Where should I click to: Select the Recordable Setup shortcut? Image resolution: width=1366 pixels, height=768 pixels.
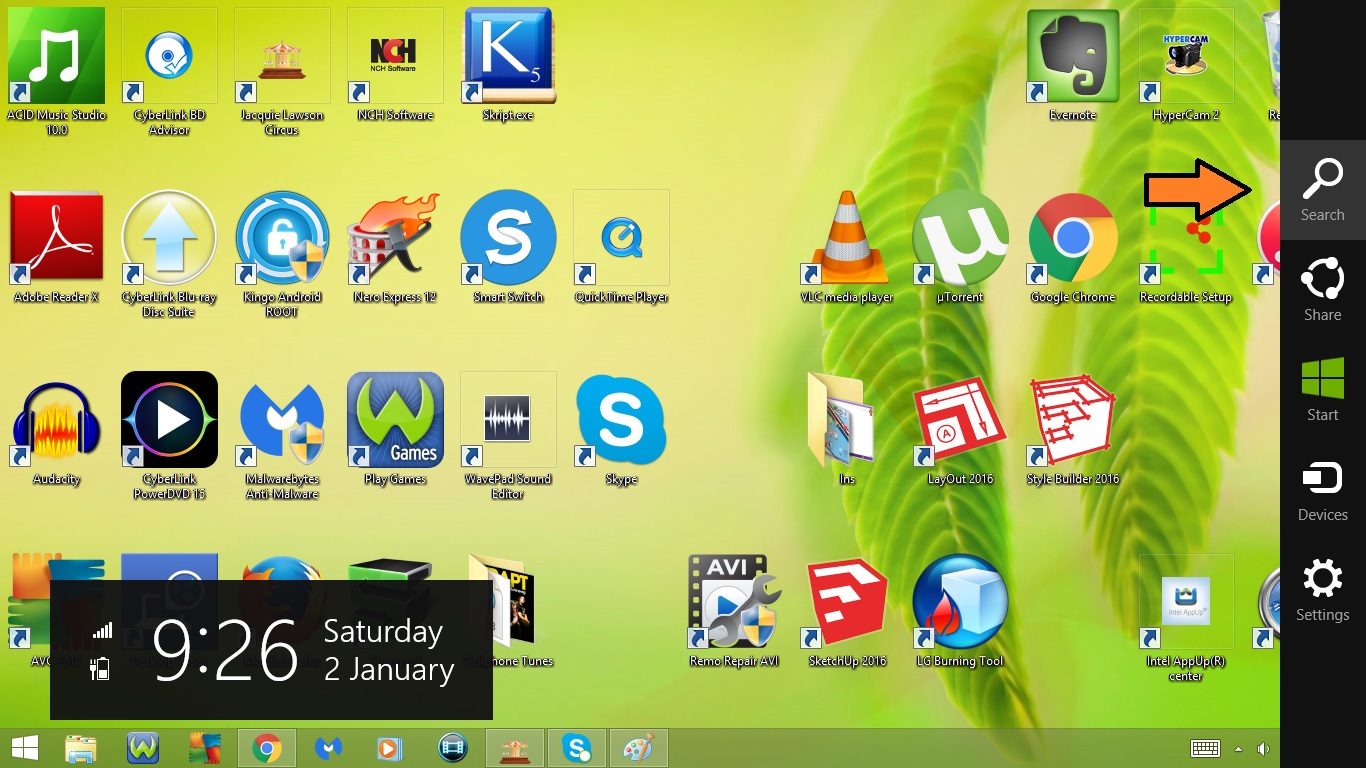1186,245
